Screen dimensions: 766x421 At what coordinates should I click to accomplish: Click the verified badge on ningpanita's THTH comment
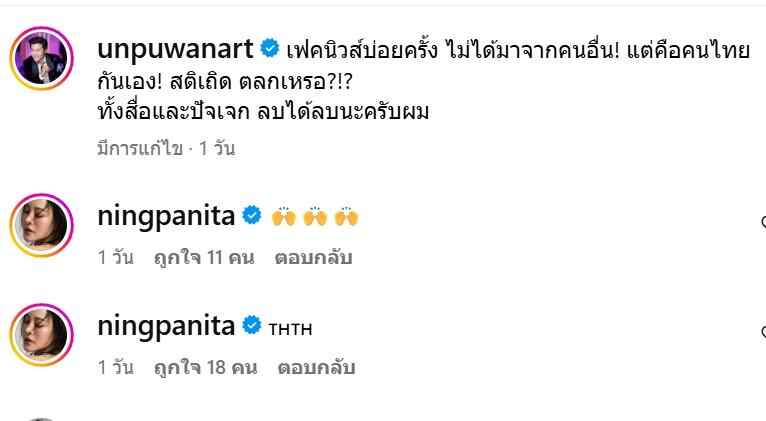pyautogui.click(x=252, y=325)
